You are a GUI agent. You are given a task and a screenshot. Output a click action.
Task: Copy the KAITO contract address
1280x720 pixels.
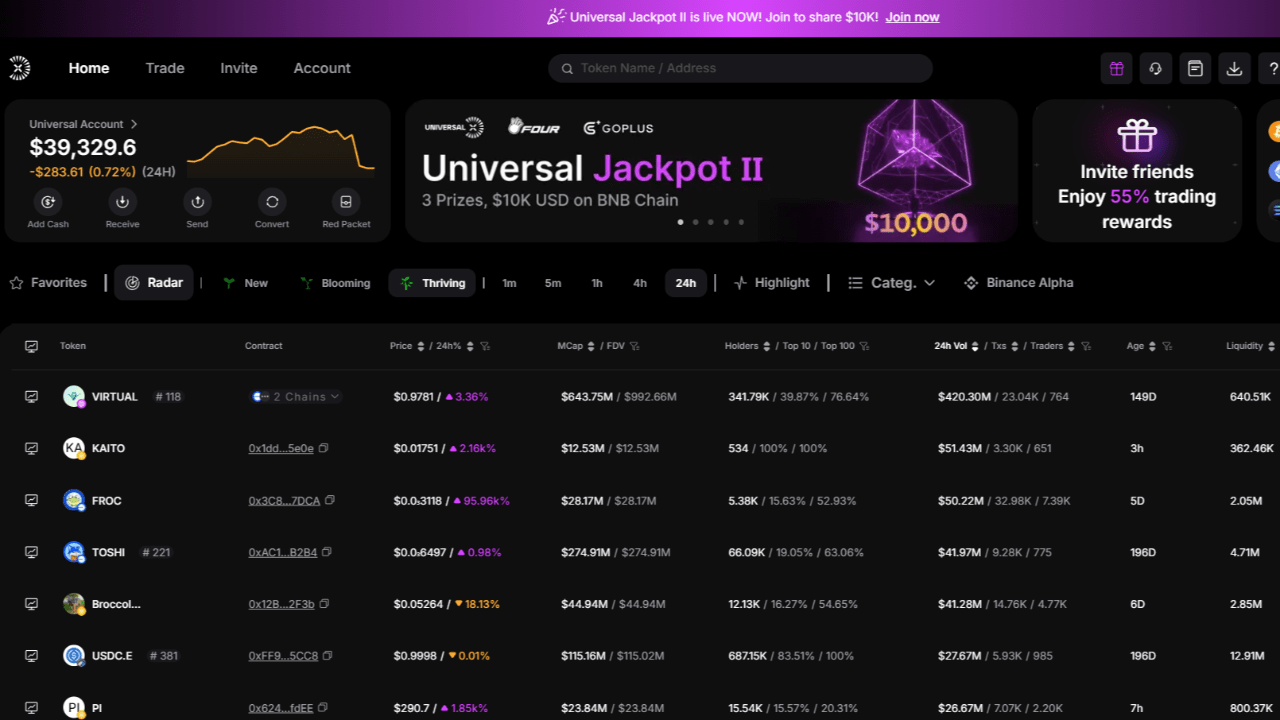click(323, 449)
